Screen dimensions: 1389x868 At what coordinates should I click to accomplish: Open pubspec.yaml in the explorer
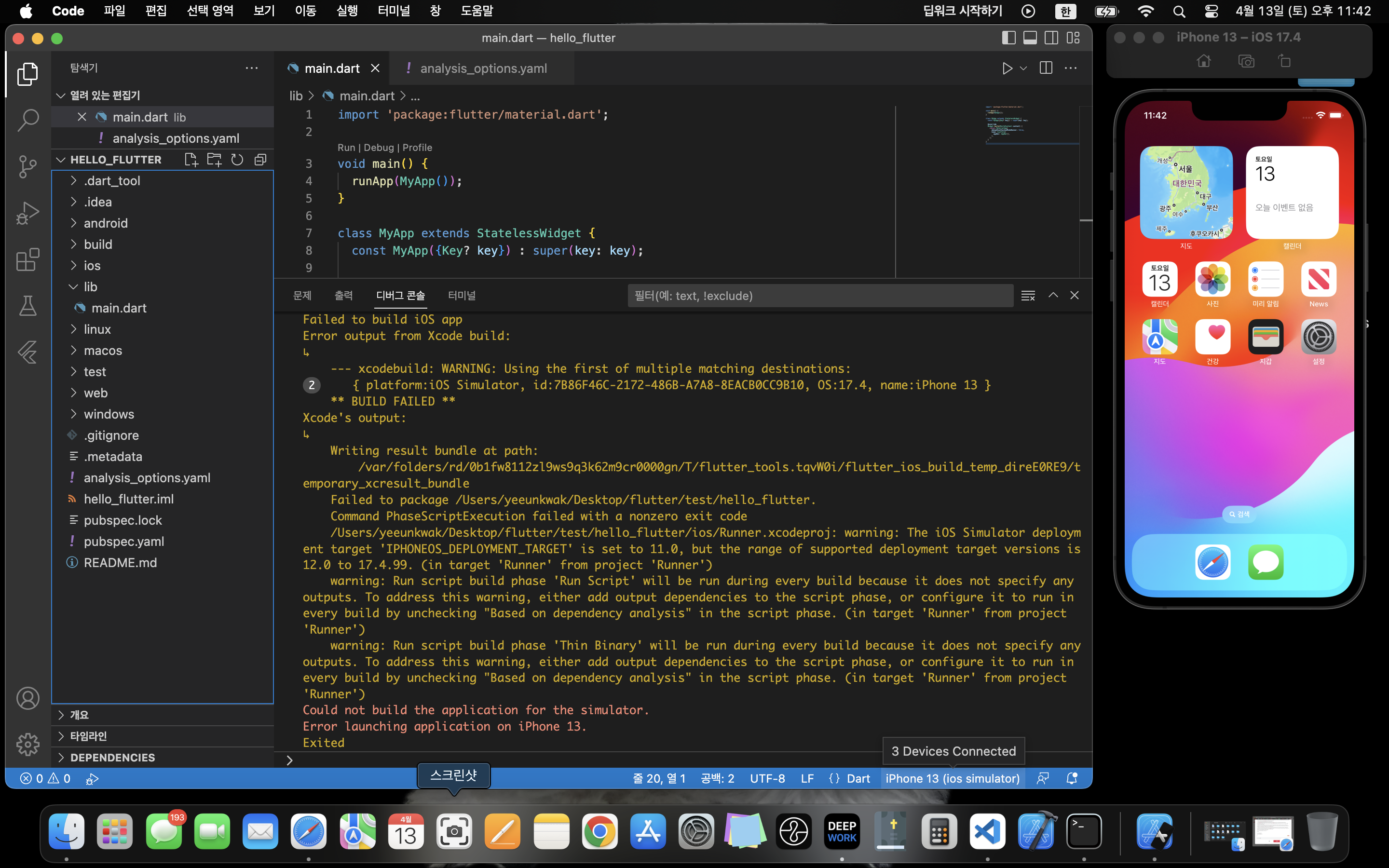(163, 542)
